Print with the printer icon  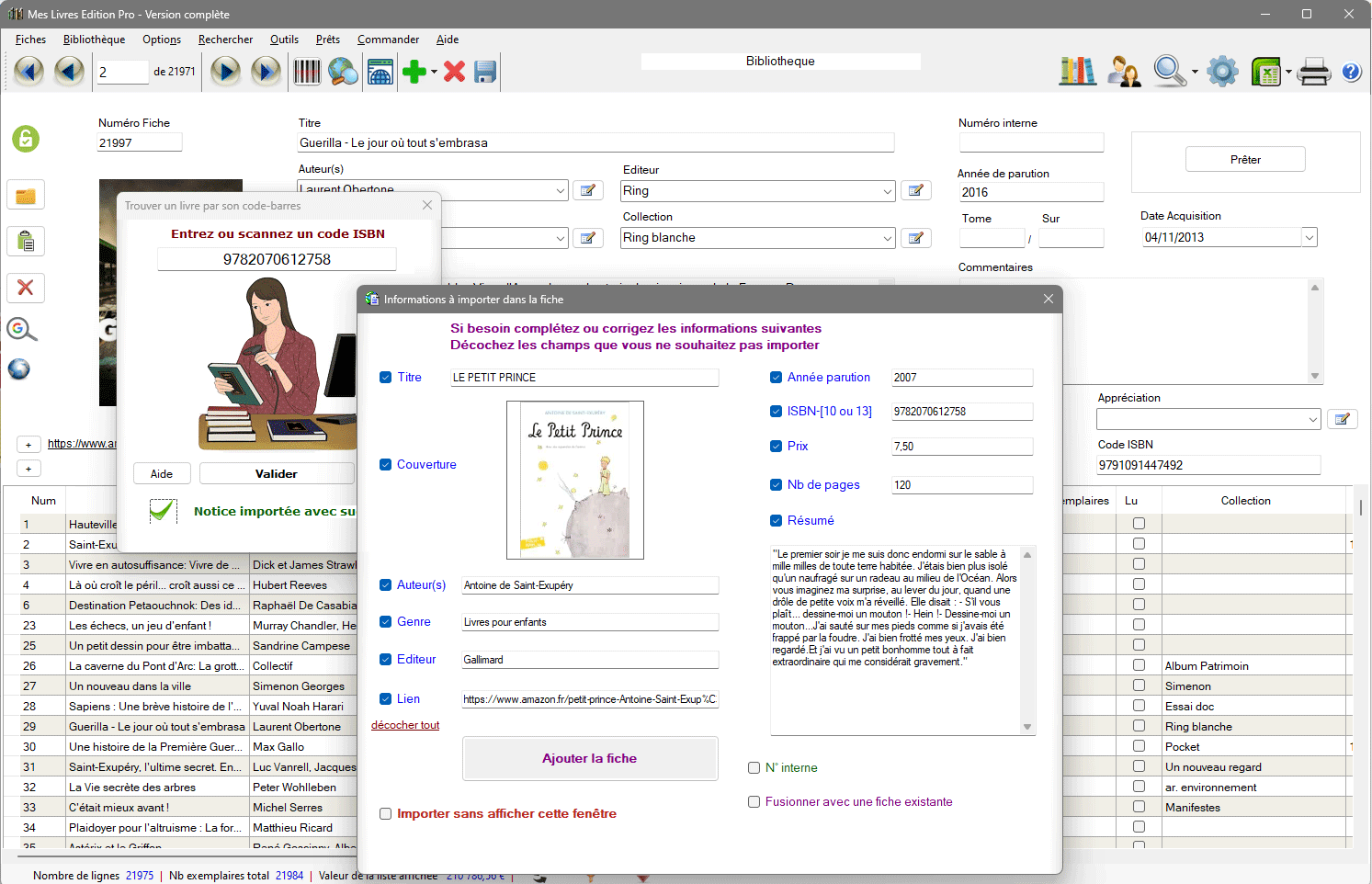tap(1314, 71)
